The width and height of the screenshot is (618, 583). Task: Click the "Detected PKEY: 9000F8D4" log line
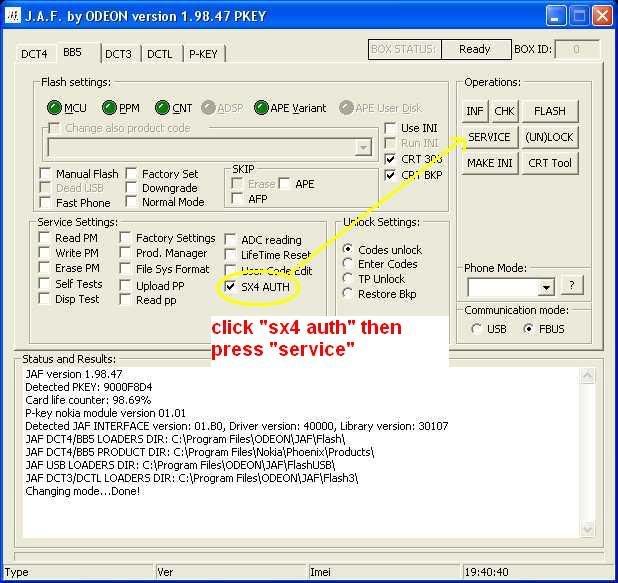click(89, 387)
